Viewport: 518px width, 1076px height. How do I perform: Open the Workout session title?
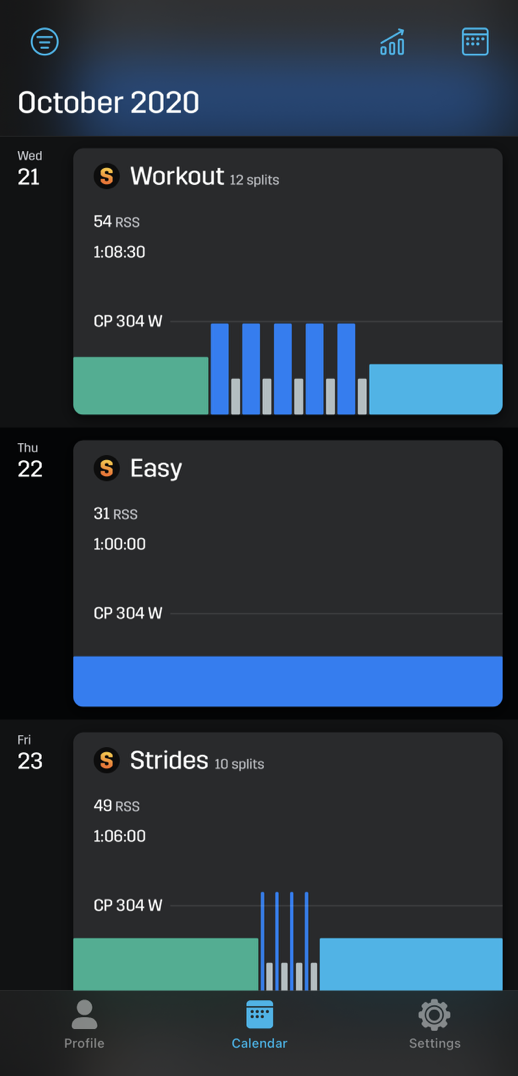[177, 176]
